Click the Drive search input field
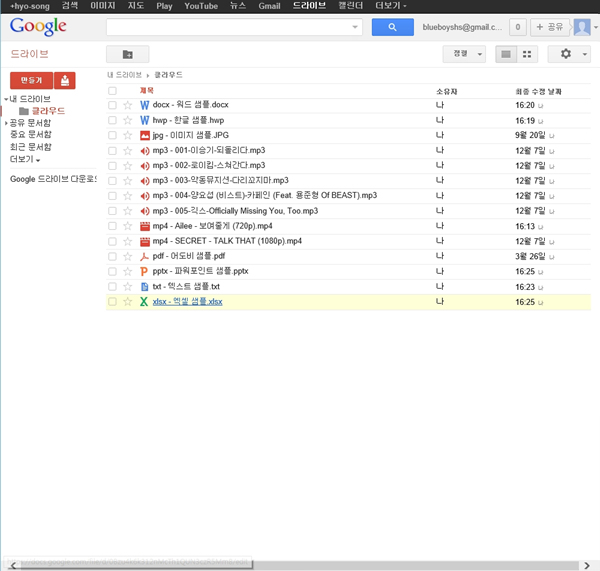 [x=233, y=27]
